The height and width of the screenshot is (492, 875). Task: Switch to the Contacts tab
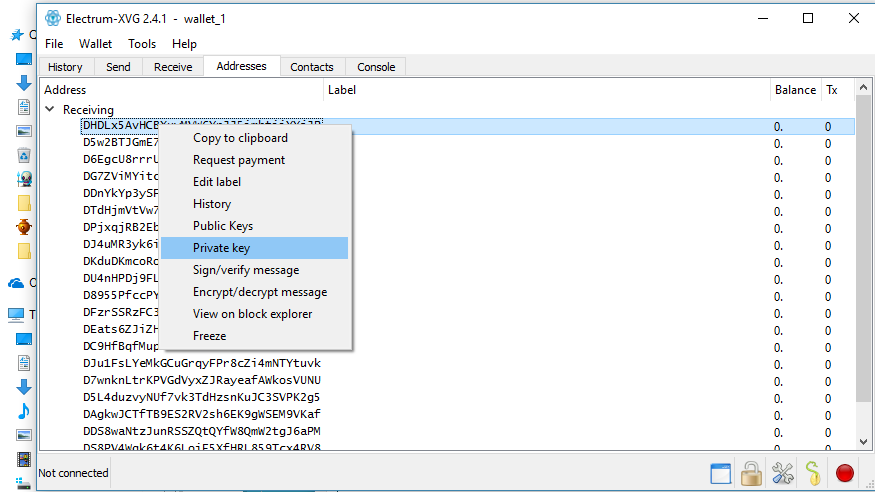[312, 67]
